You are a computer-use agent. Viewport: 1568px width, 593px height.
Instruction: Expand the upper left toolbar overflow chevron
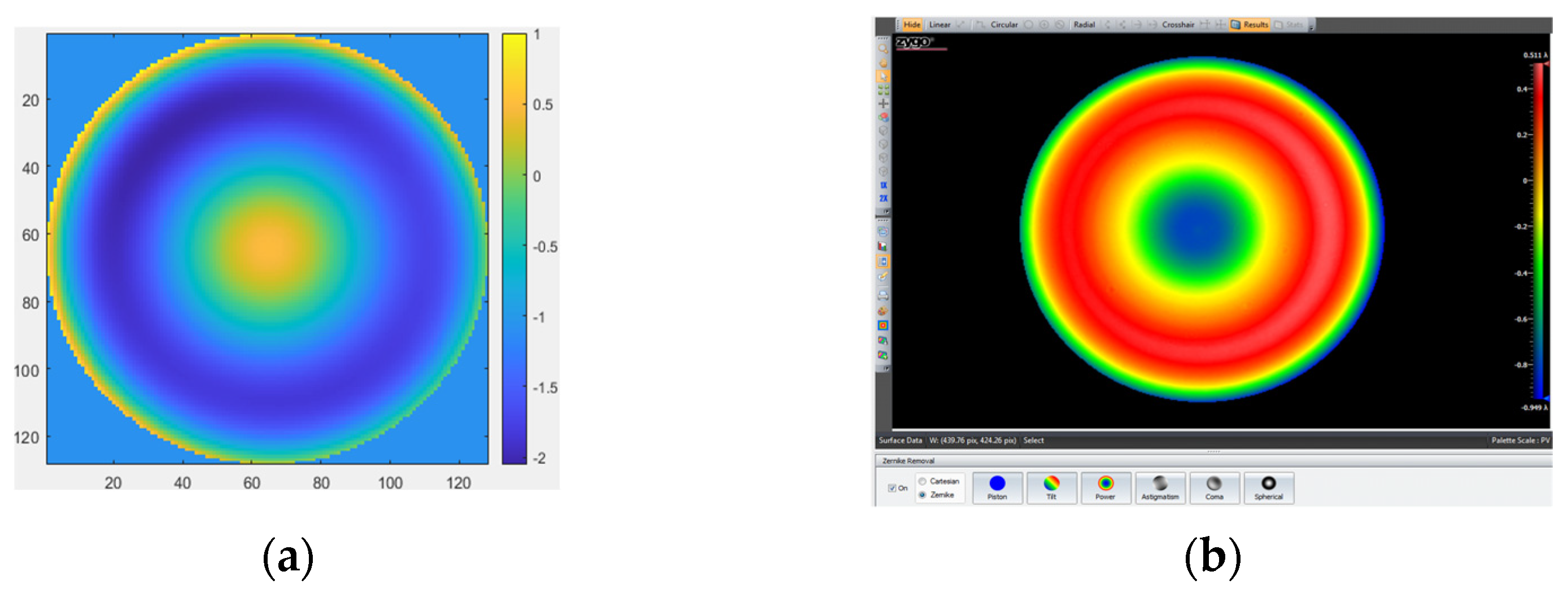pos(886,212)
